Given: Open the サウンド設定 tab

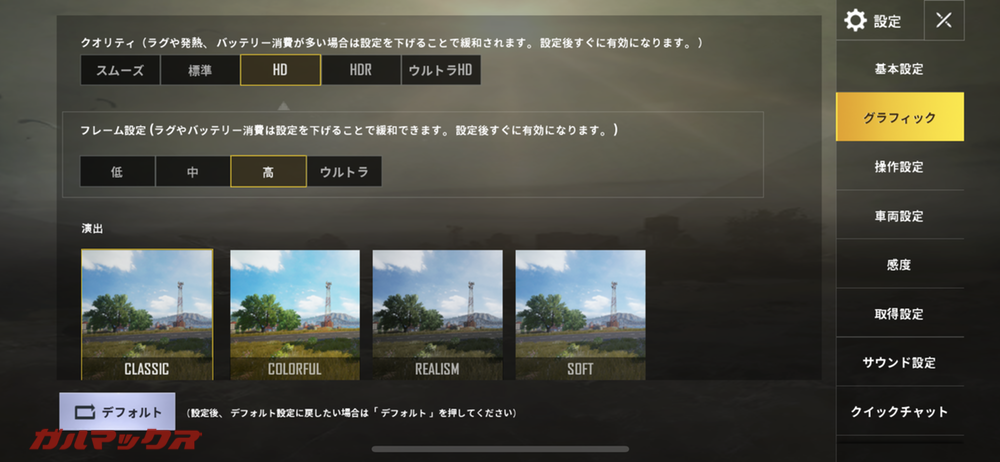Looking at the screenshot, I should pos(899,362).
